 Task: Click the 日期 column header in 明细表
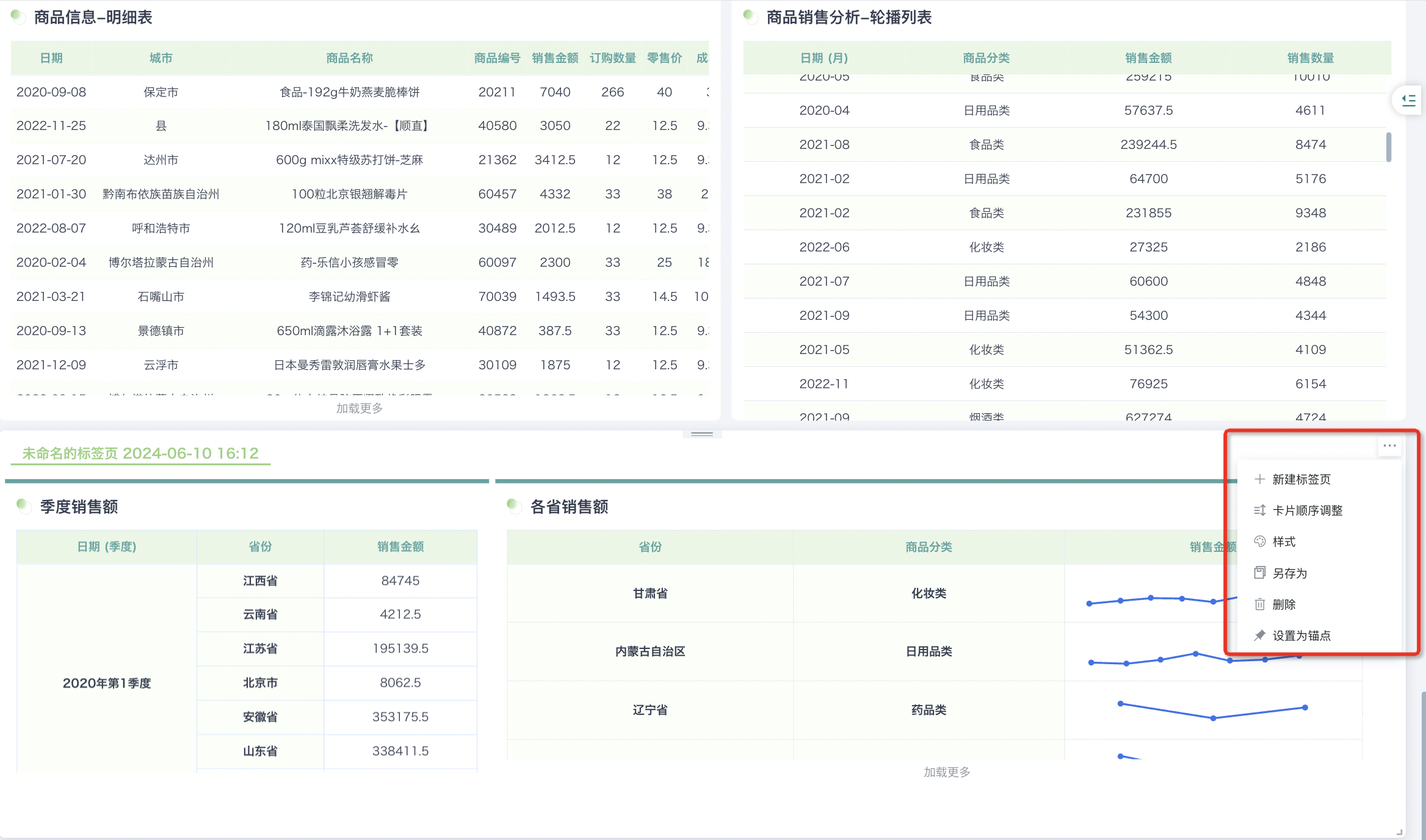[x=51, y=58]
